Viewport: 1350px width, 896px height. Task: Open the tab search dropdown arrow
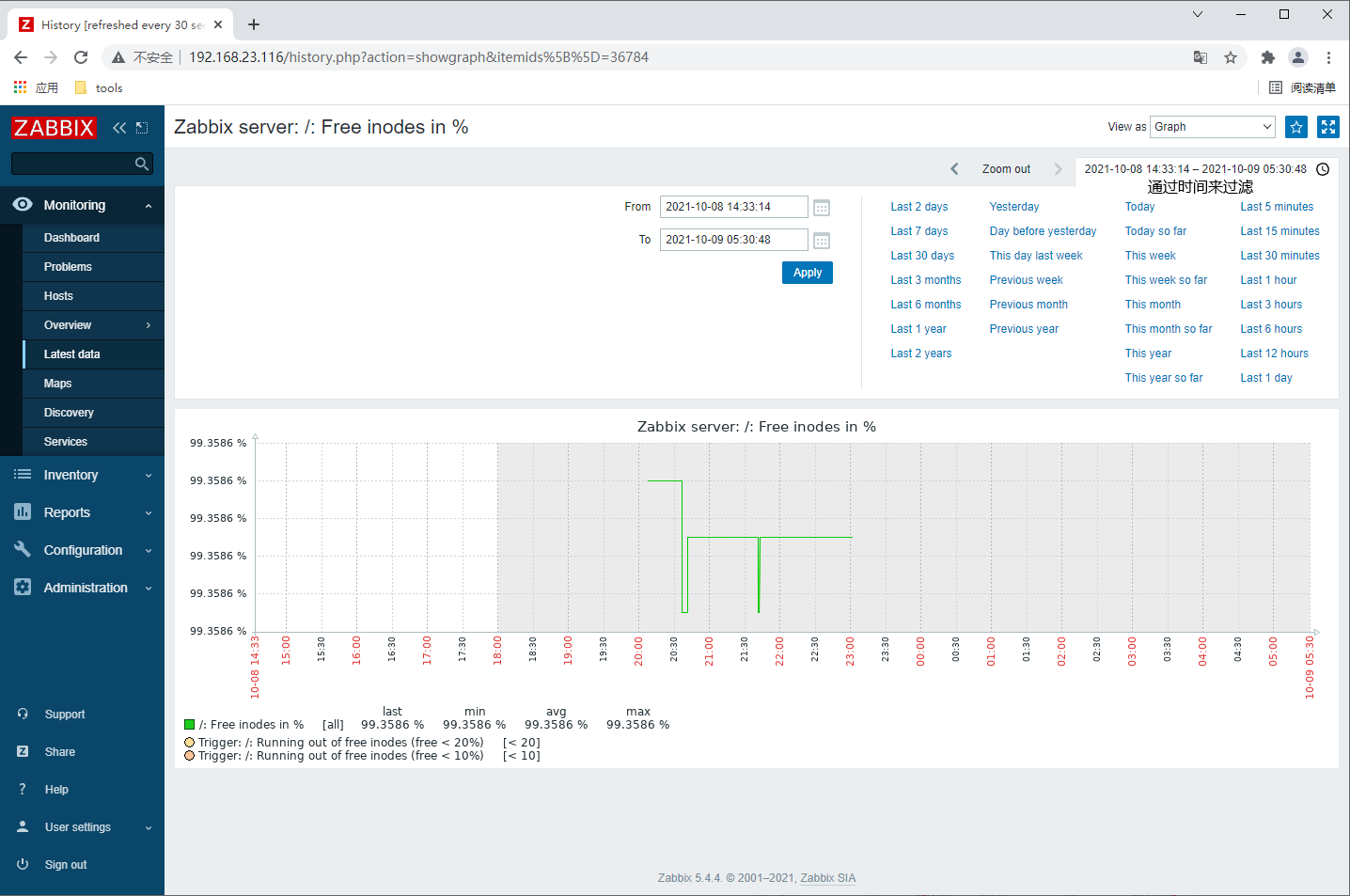1197,14
